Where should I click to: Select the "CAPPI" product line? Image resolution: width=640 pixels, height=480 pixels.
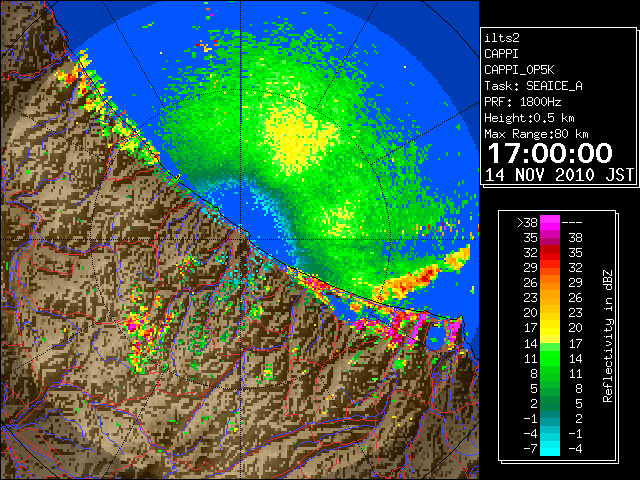501,54
